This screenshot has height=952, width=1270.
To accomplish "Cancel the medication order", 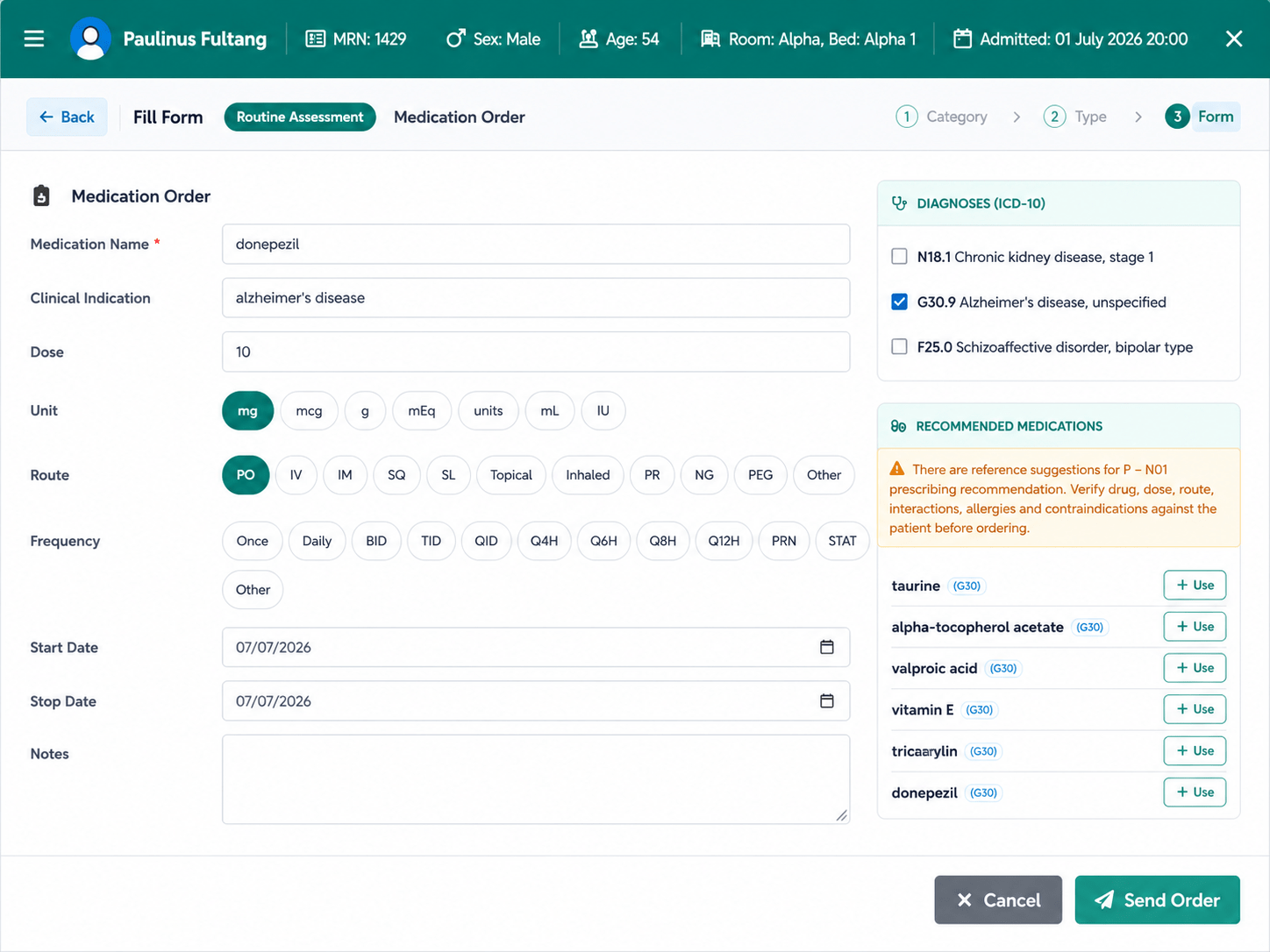I will (x=998, y=899).
